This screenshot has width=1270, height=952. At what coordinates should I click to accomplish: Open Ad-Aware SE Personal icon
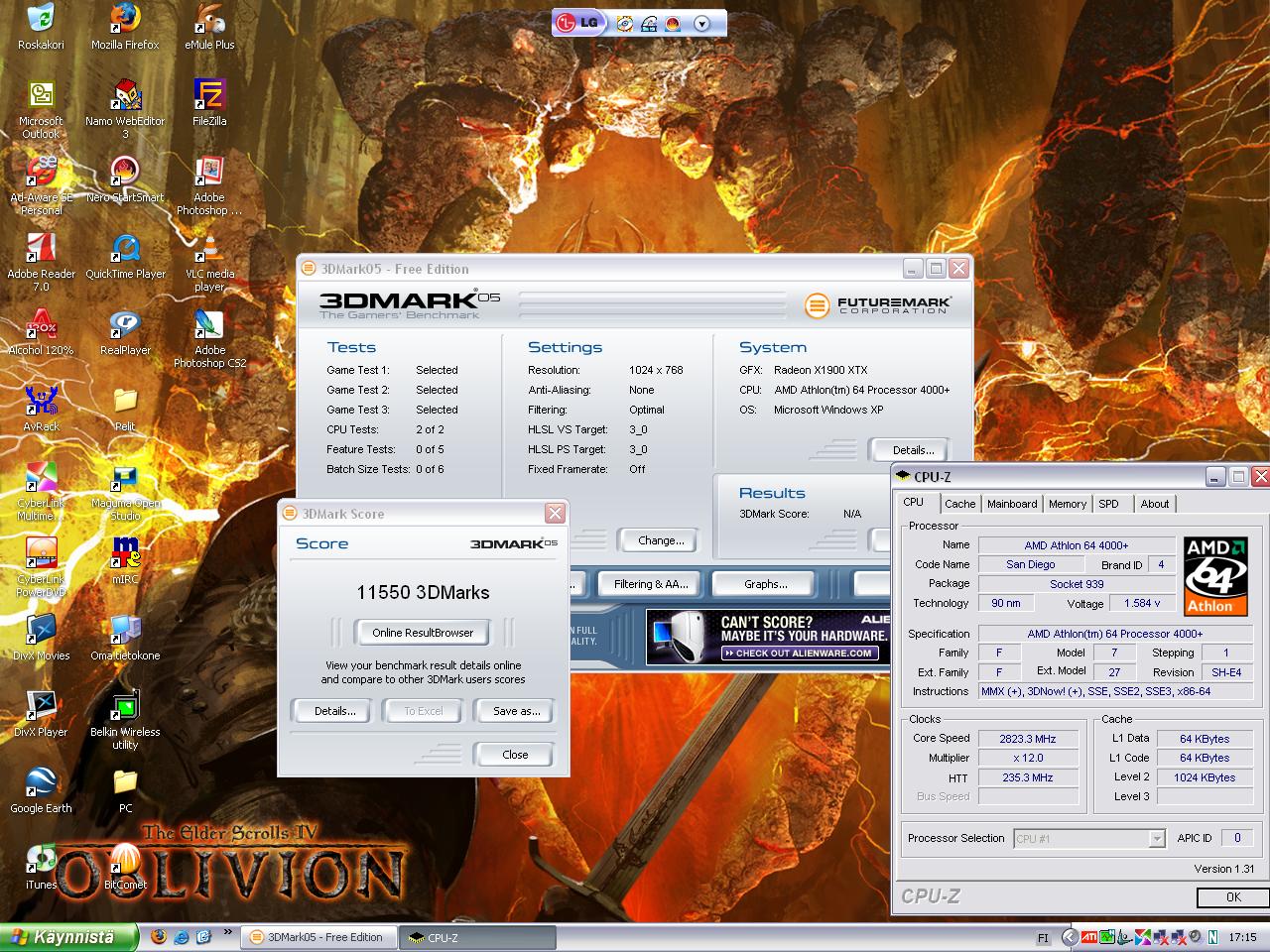(41, 185)
